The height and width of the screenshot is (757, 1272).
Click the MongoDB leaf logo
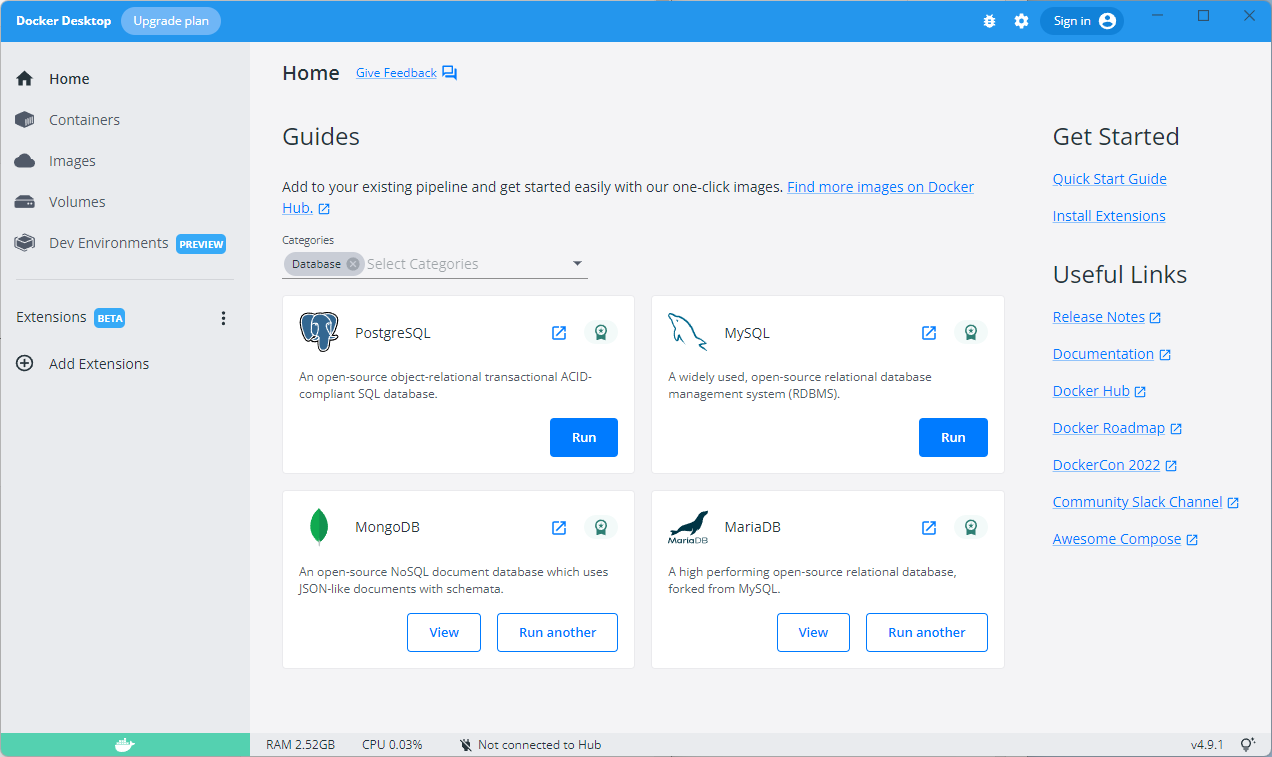coord(319,527)
